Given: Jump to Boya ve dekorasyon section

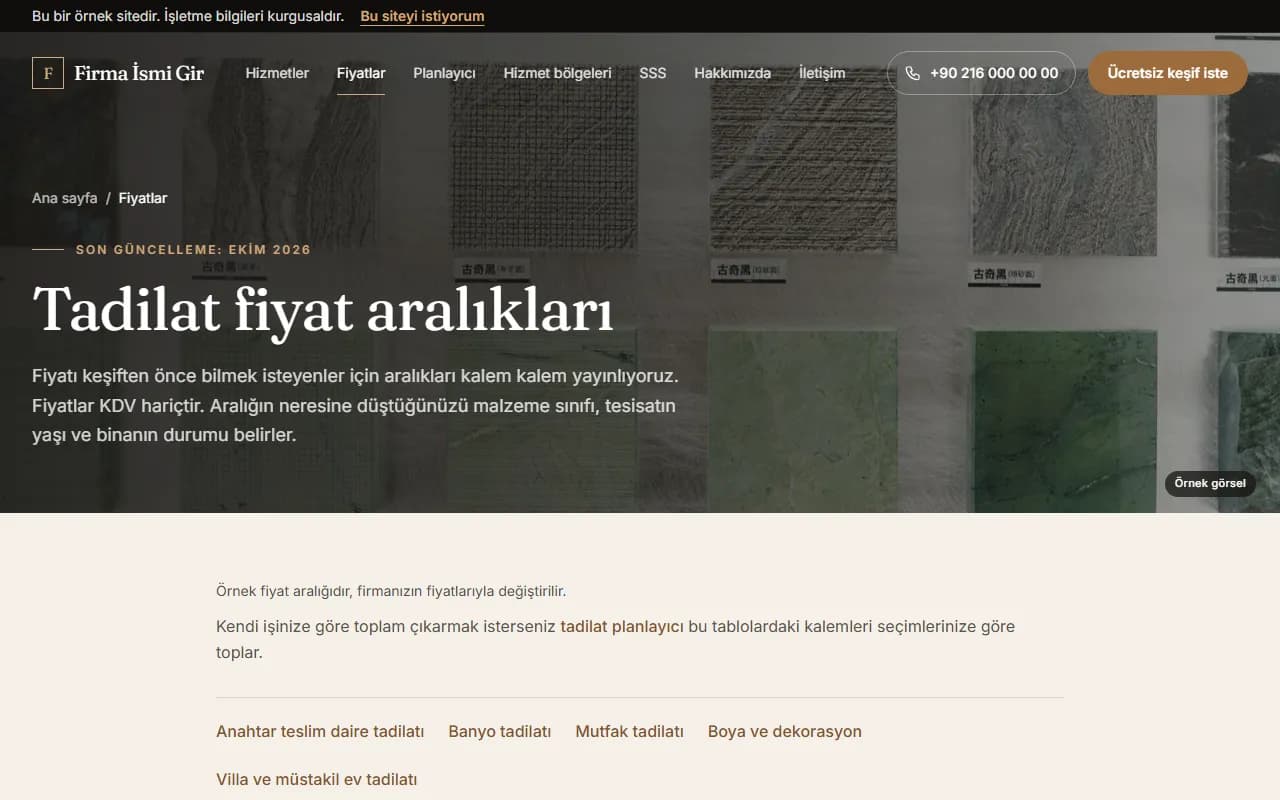Looking at the screenshot, I should click(x=785, y=731).
